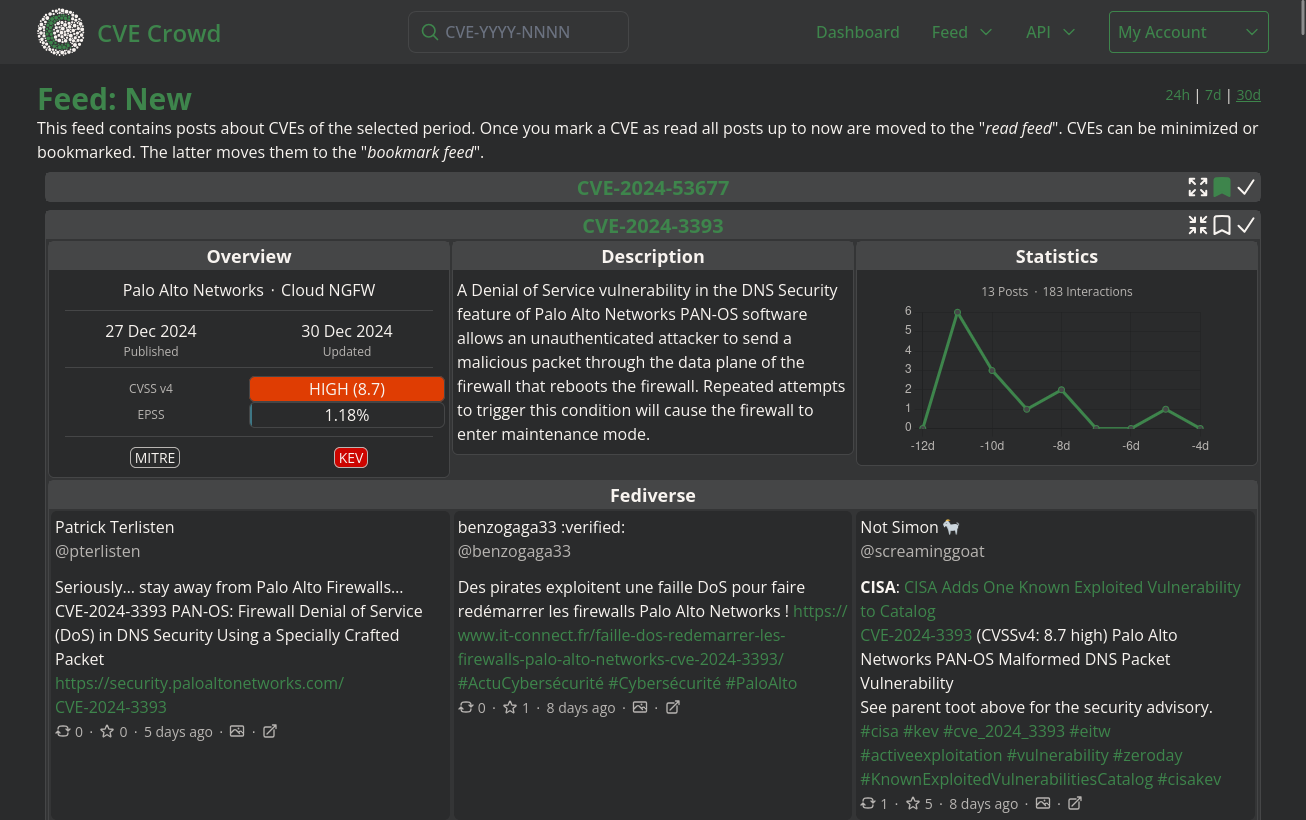Click the #cisakev hashtag
1306x820 pixels.
point(1189,779)
